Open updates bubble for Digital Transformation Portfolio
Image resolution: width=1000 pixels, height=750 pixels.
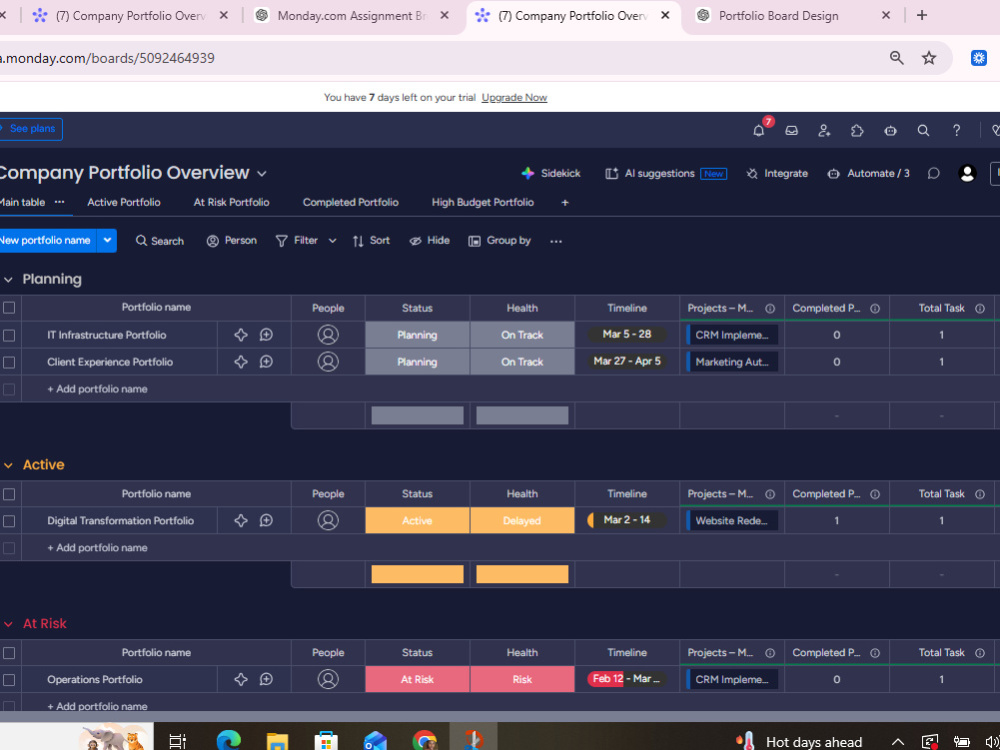267,520
